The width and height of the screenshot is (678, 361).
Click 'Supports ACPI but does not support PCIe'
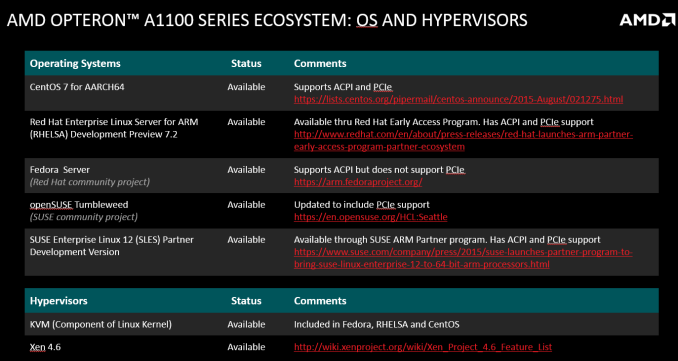point(380,170)
